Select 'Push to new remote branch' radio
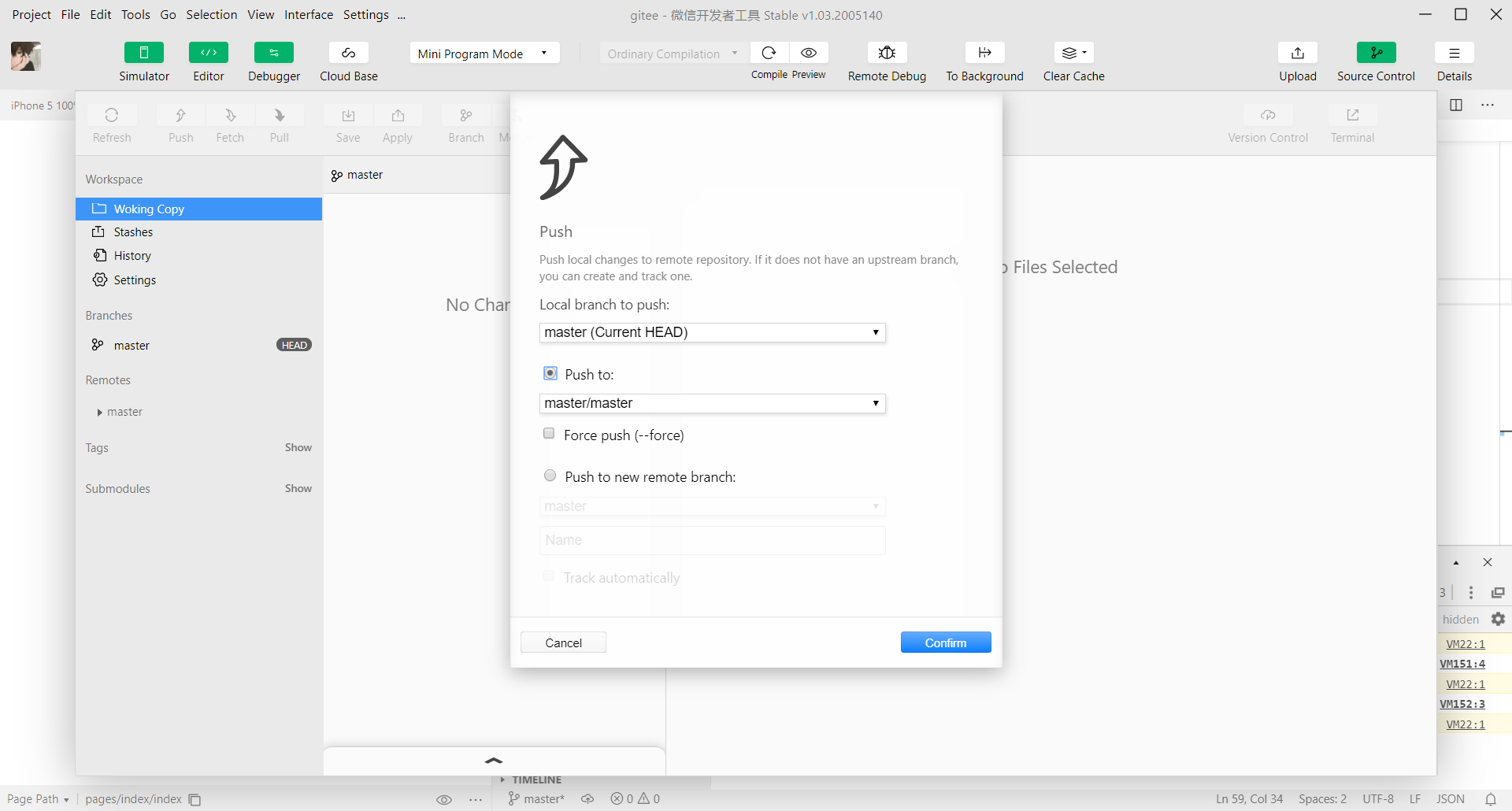The height and width of the screenshot is (811, 1512). 550,476
